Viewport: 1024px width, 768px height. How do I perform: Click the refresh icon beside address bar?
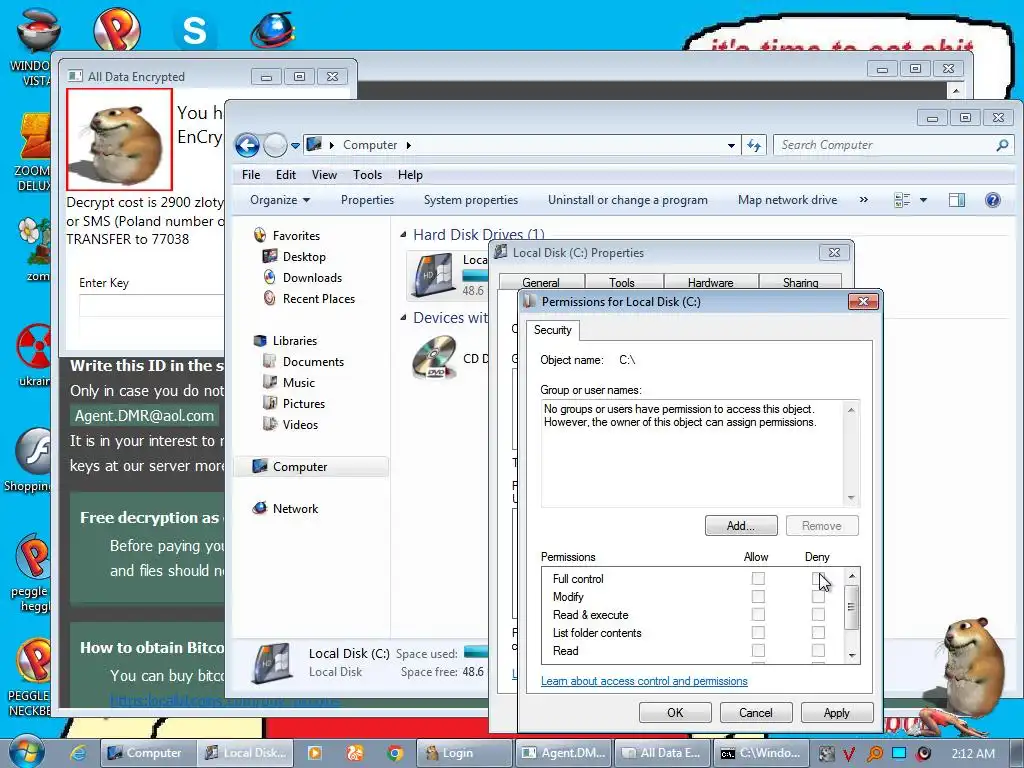click(x=754, y=145)
